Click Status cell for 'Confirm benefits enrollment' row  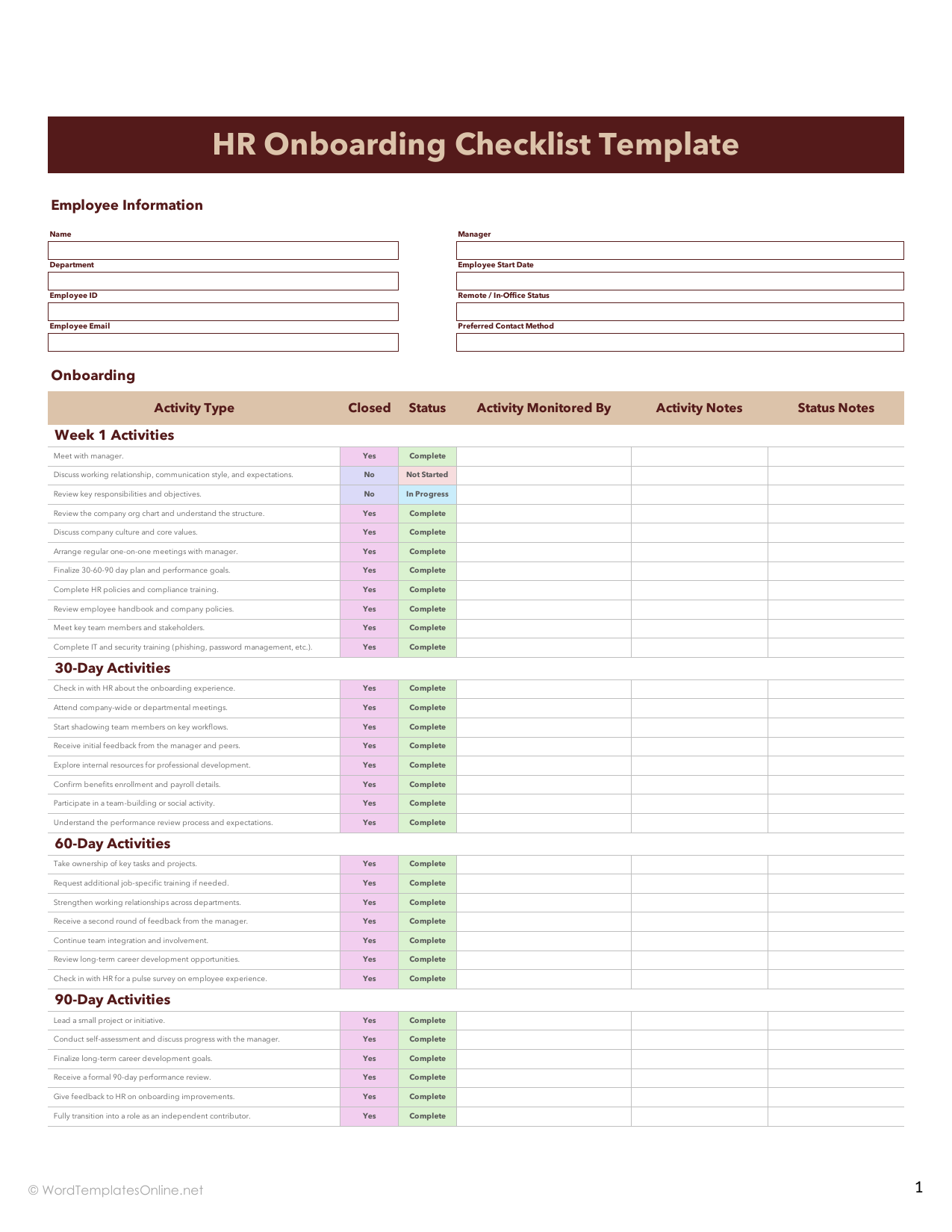(x=427, y=785)
